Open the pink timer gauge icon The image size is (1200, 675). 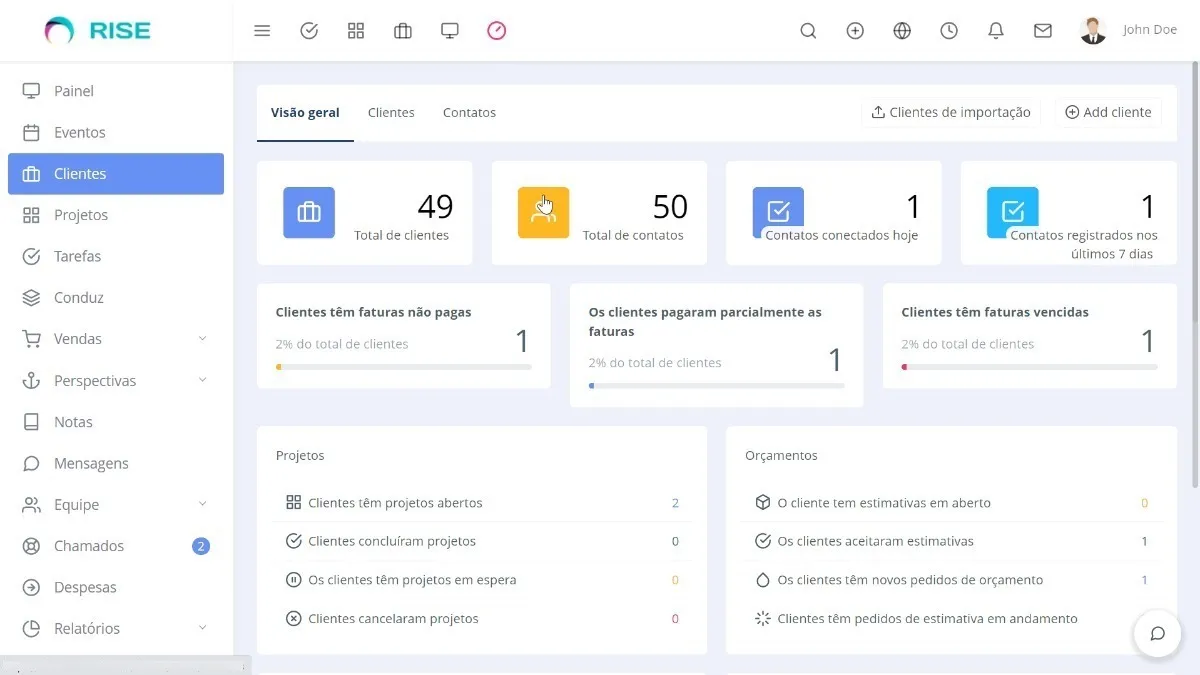[x=497, y=31]
